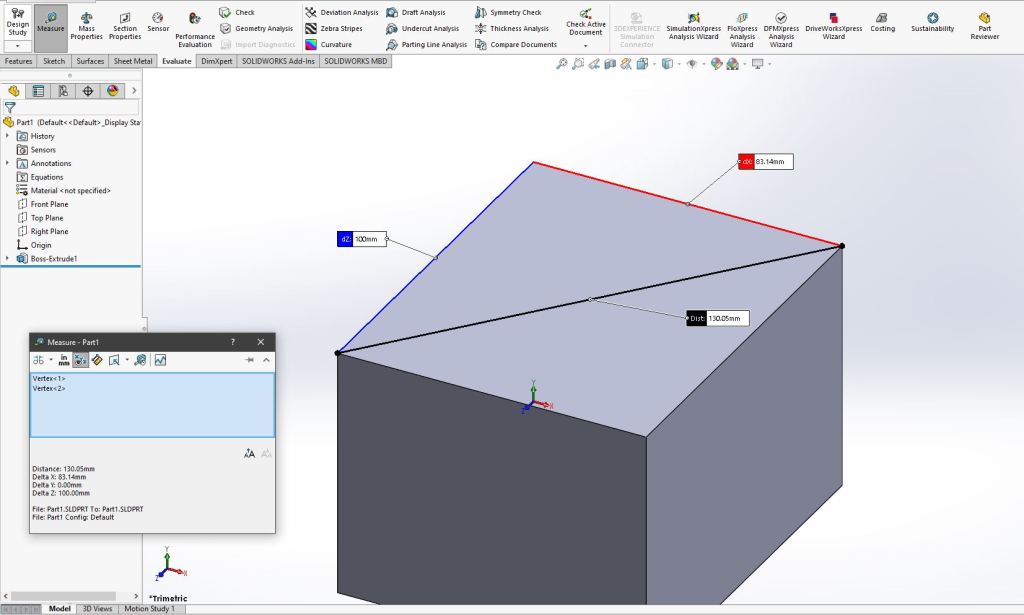Image resolution: width=1024 pixels, height=615 pixels.
Task: Click the Sustainability tool
Action: (932, 22)
